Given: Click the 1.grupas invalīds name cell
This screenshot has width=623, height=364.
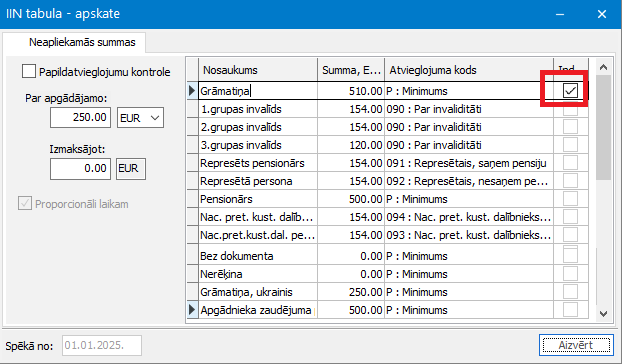Looking at the screenshot, I should pos(258,109).
